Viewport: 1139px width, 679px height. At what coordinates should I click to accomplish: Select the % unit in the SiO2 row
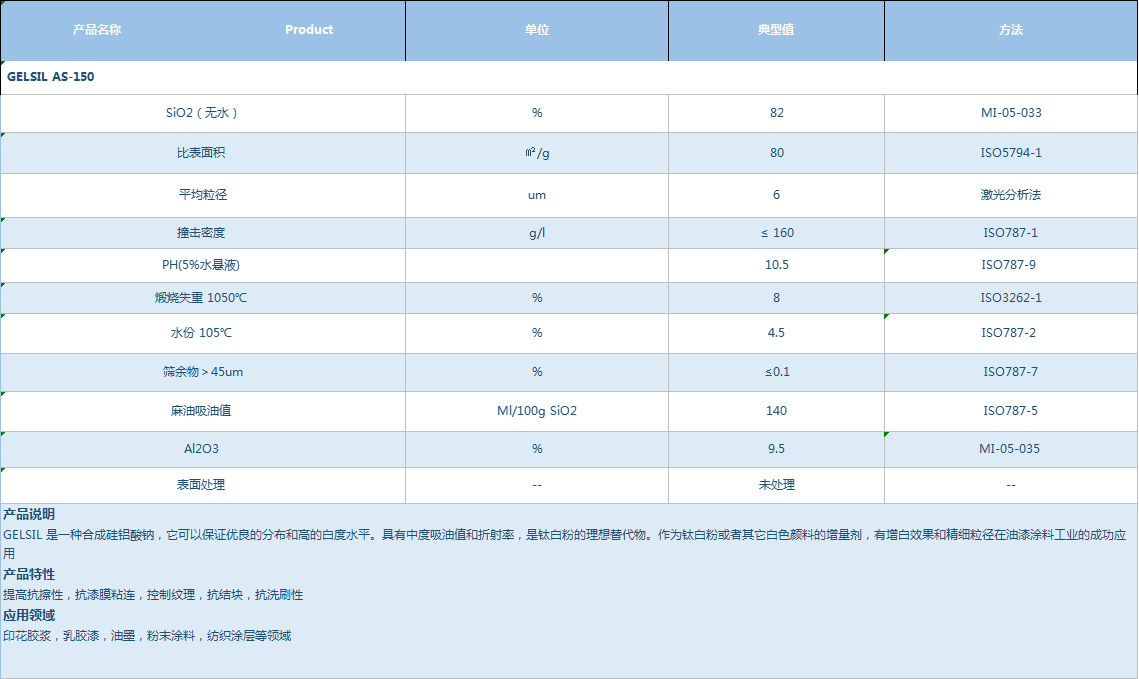[x=537, y=113]
